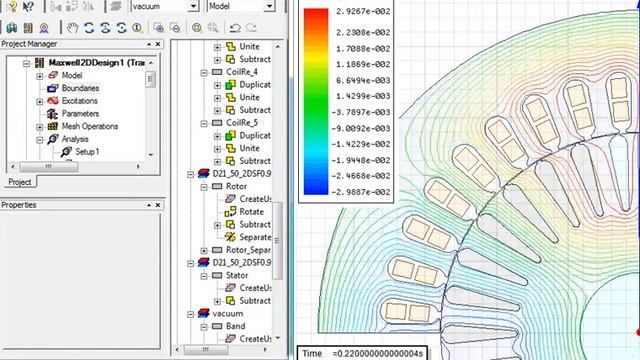Image resolution: width=640 pixels, height=360 pixels.
Task: Expand the Model node in Project Manager
Action: pos(40,76)
